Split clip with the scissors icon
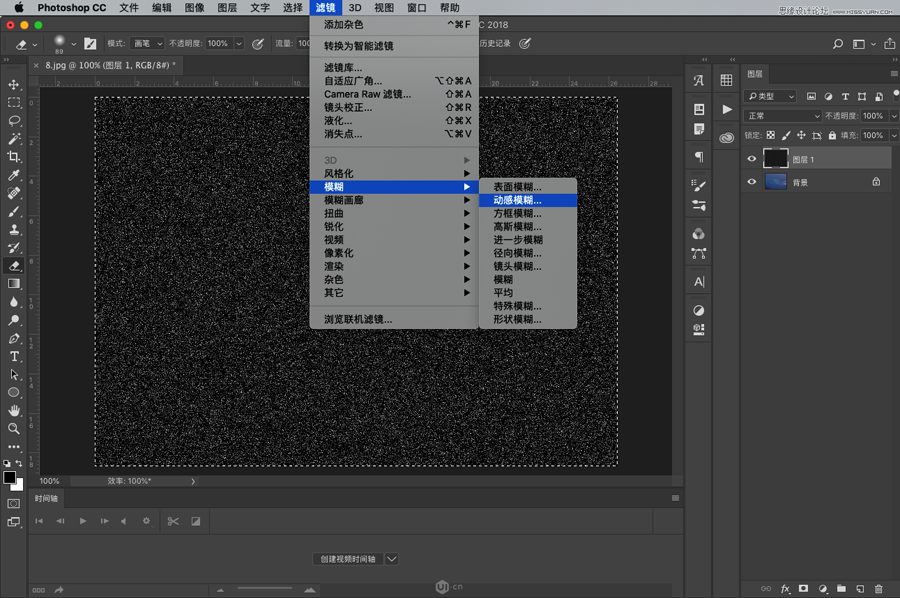This screenshot has height=598, width=900. click(x=173, y=521)
